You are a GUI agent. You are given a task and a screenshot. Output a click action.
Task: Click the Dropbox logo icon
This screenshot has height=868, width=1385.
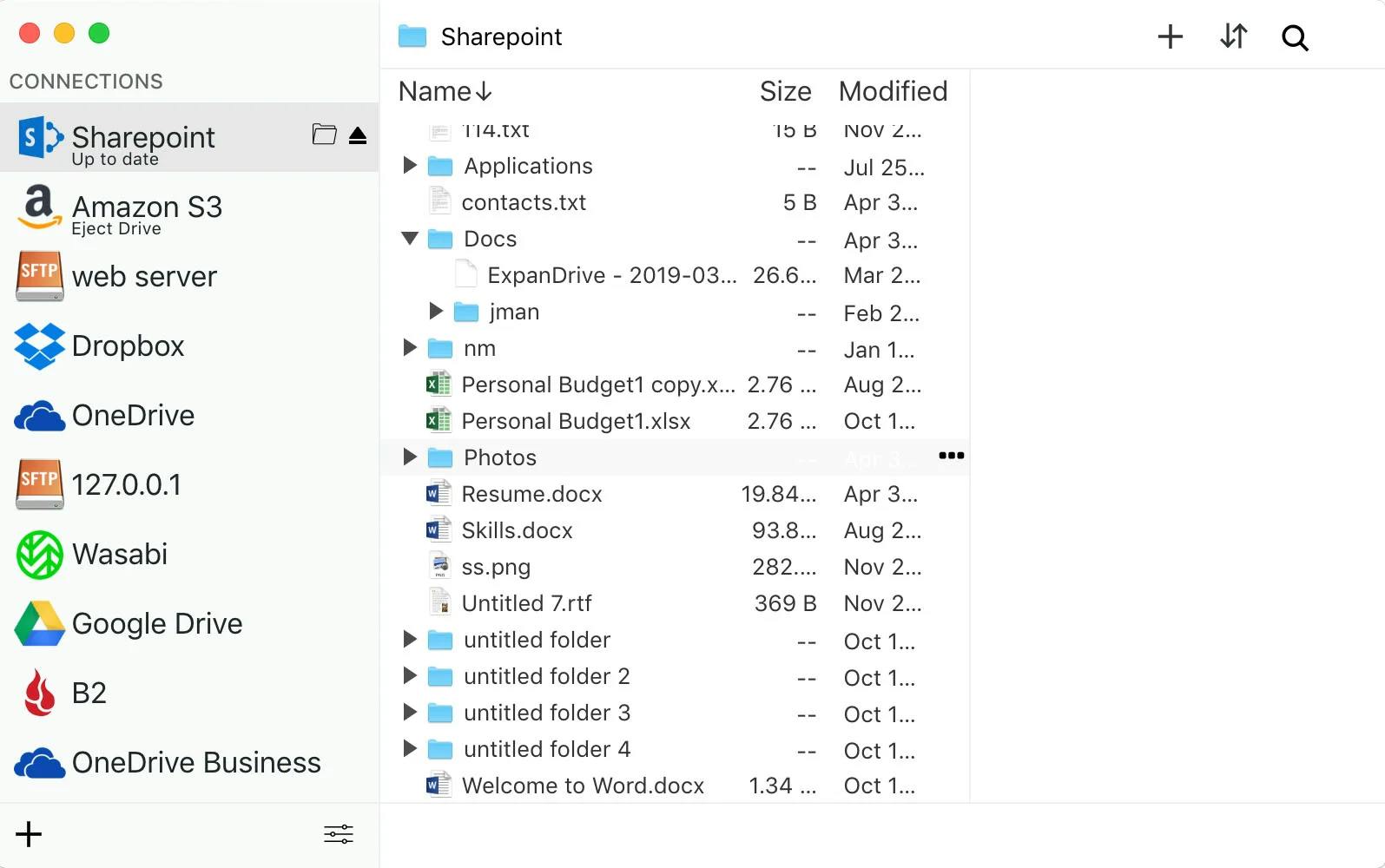coord(39,345)
